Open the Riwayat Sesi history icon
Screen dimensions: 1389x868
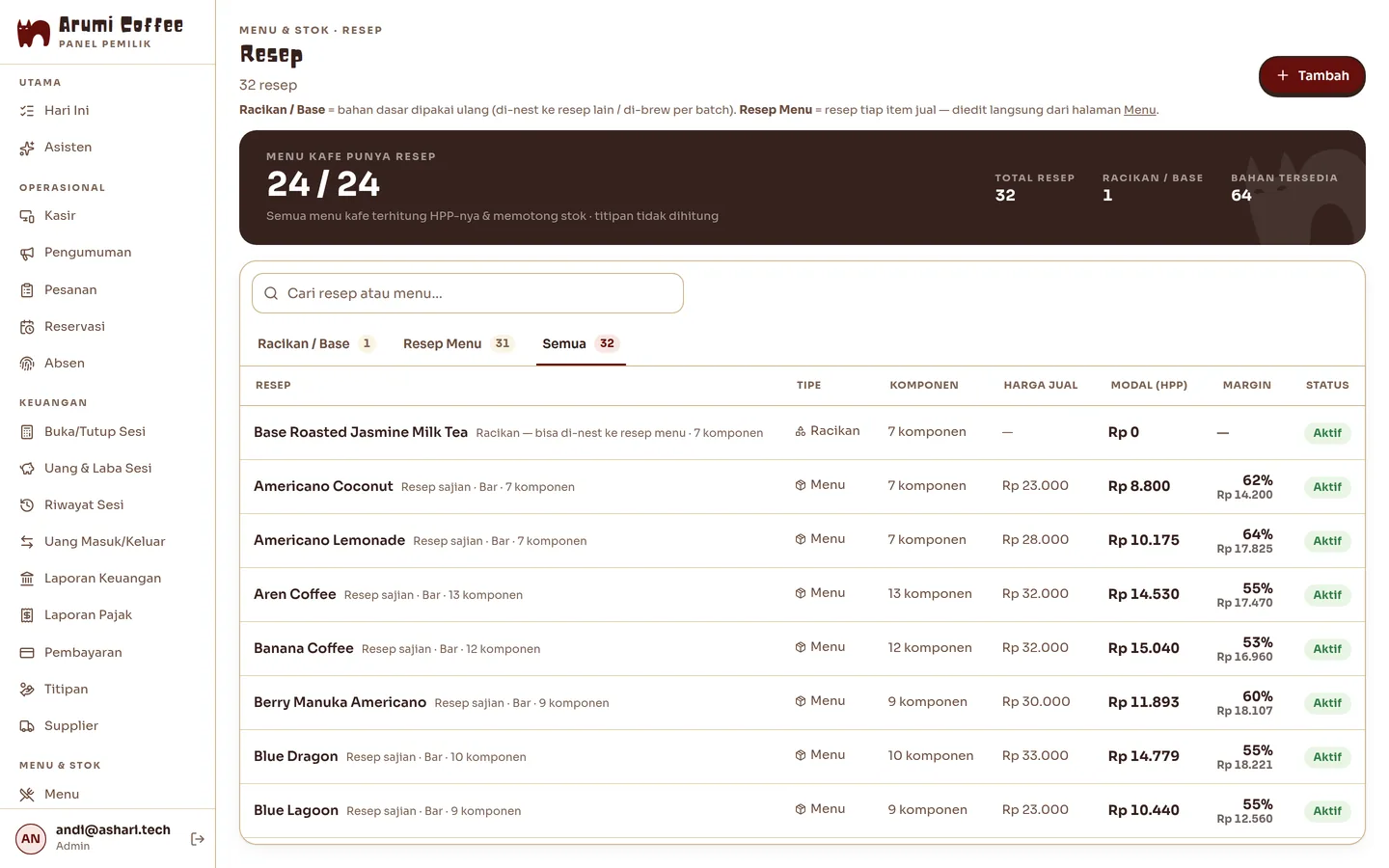tap(27, 505)
